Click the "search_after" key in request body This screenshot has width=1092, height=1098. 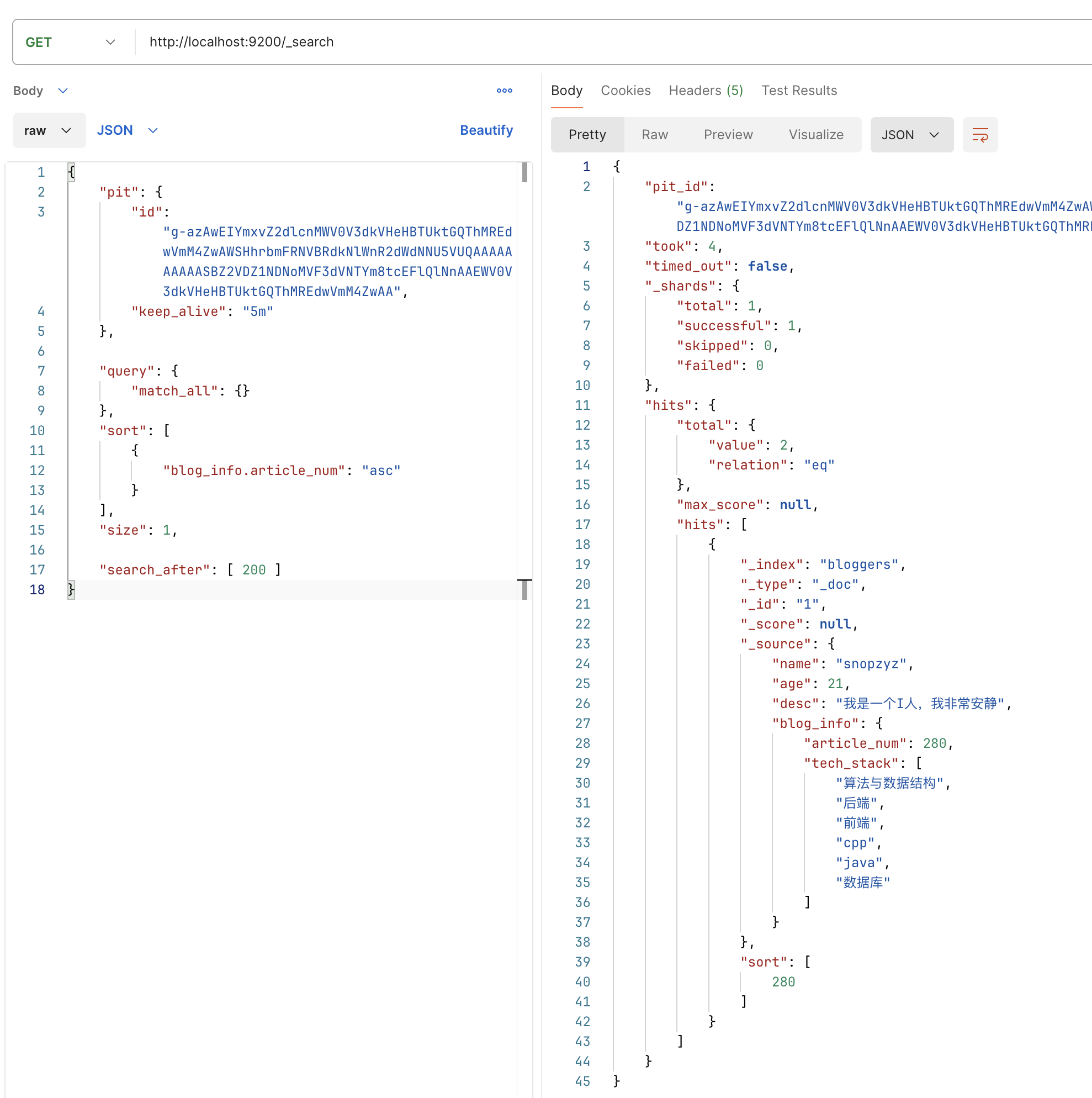click(x=155, y=570)
